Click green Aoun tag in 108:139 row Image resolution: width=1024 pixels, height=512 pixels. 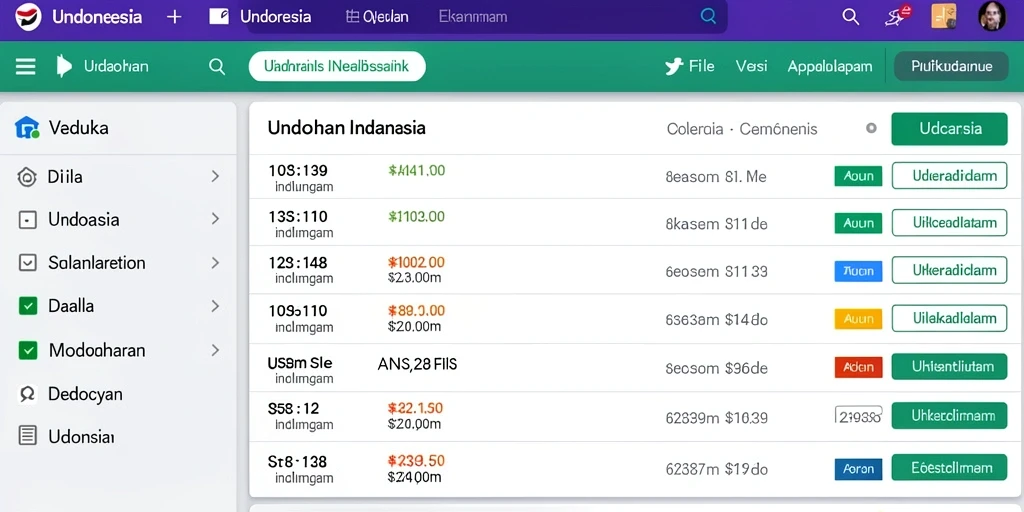(x=858, y=176)
